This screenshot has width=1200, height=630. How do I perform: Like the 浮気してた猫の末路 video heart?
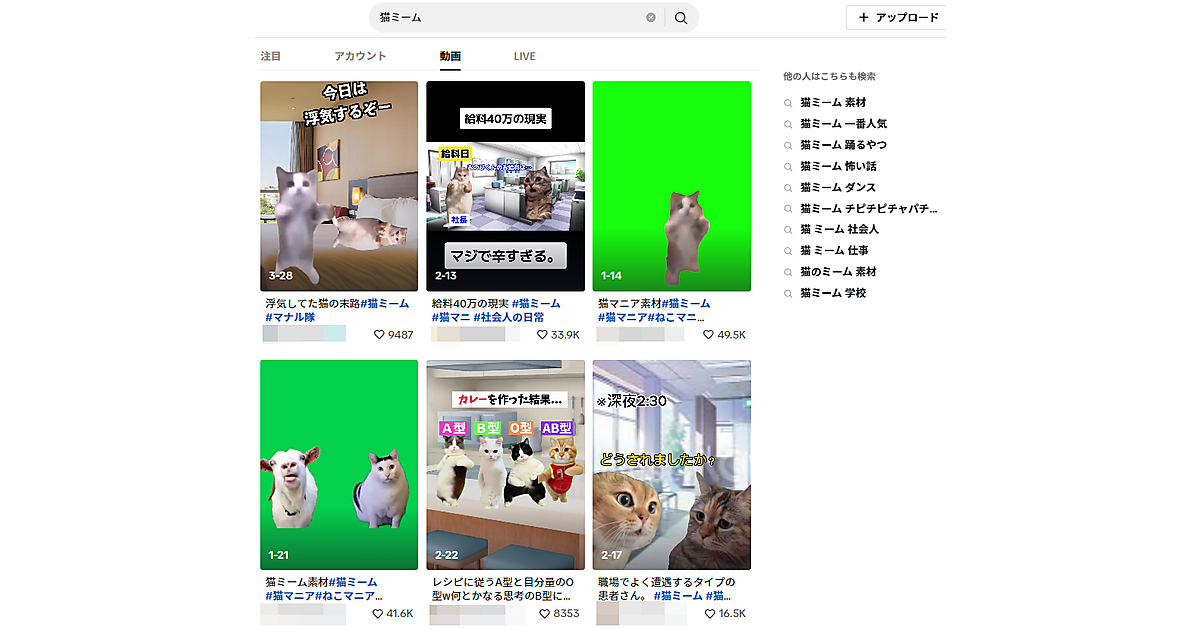379,335
